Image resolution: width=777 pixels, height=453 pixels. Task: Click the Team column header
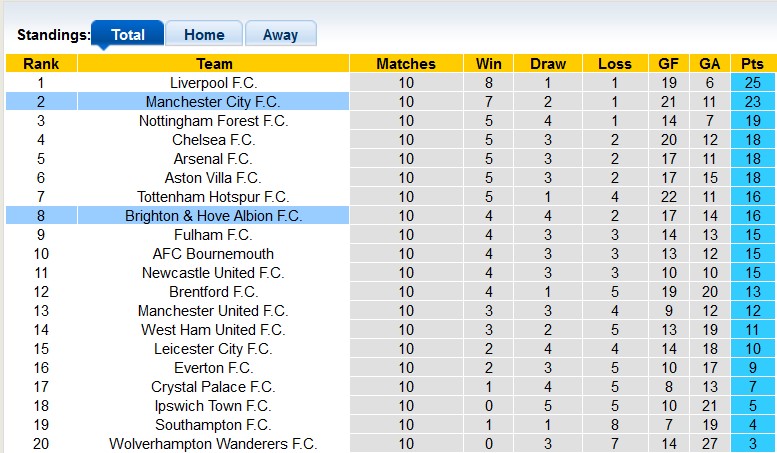(213, 63)
